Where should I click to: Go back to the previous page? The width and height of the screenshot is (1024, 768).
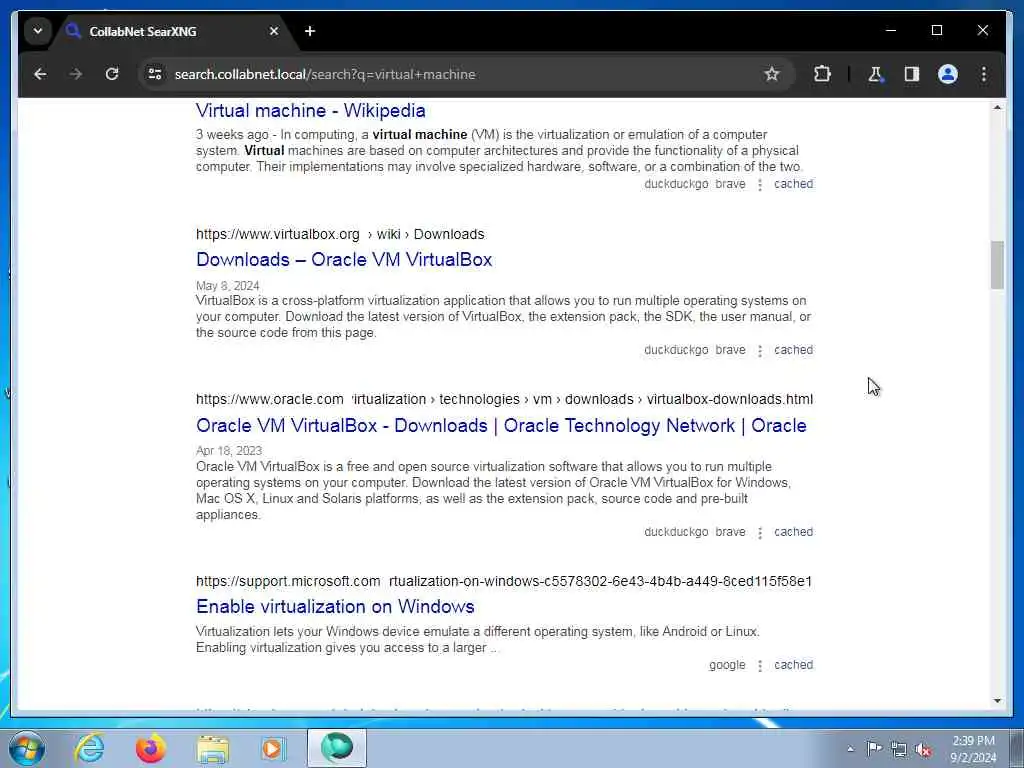(40, 74)
